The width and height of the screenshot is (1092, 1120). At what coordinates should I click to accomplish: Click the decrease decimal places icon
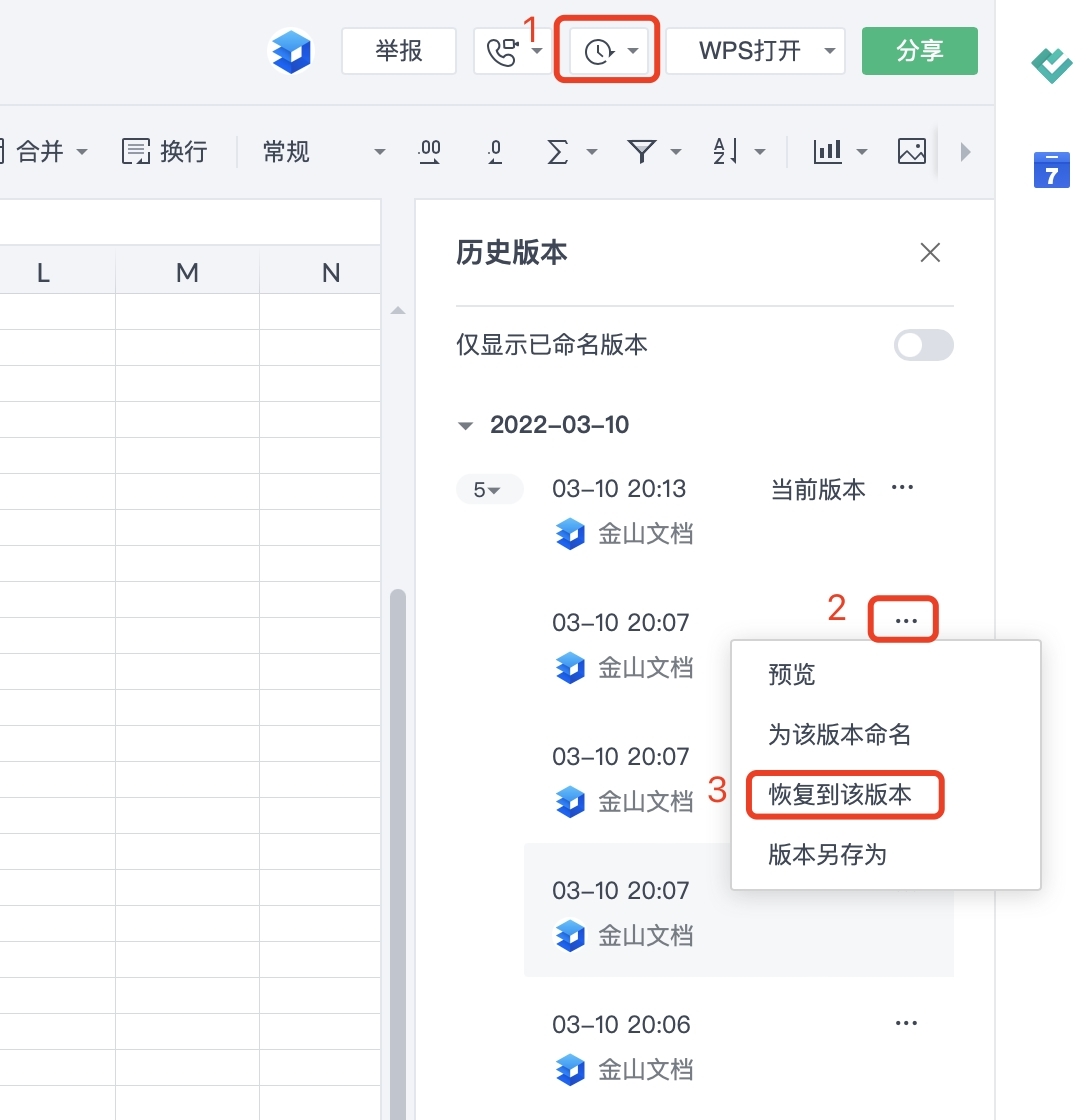coord(494,151)
